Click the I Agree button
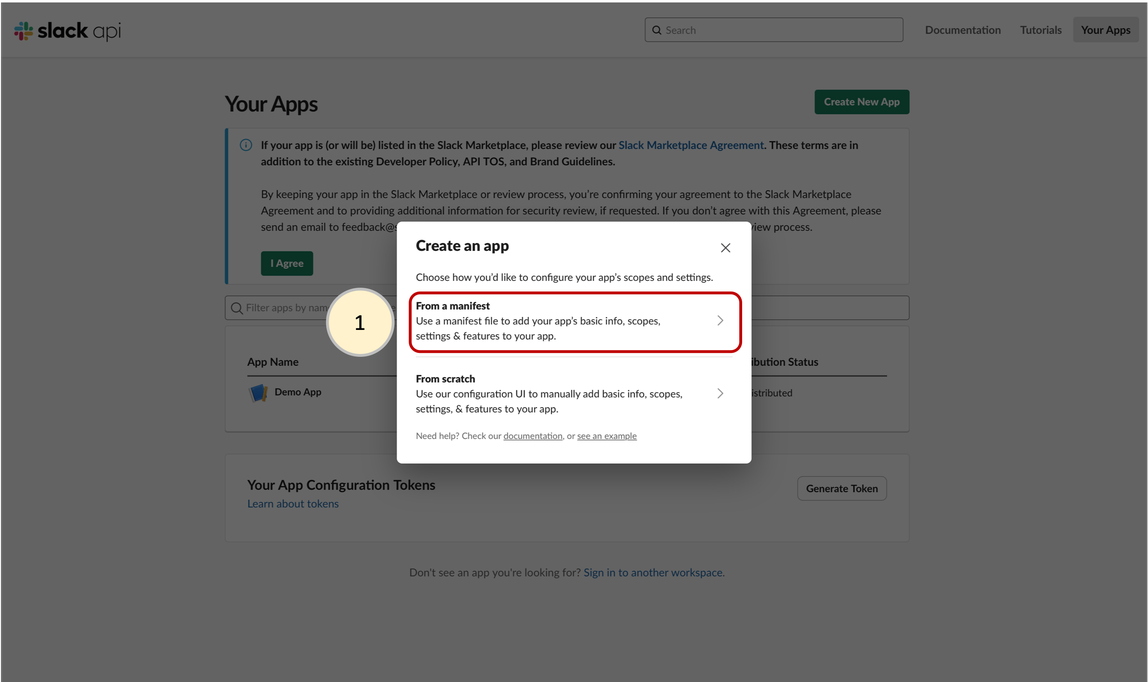The height and width of the screenshot is (682, 1148). pos(287,263)
